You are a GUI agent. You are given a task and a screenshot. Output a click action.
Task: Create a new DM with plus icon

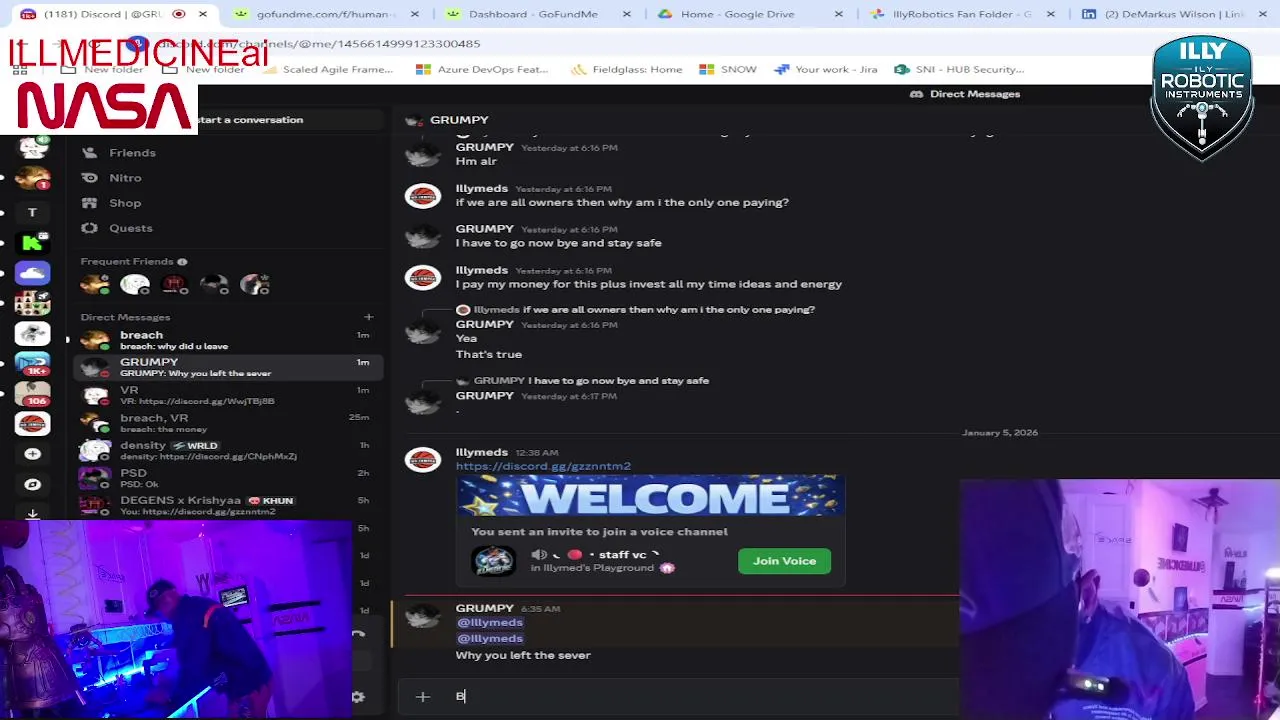click(x=368, y=317)
